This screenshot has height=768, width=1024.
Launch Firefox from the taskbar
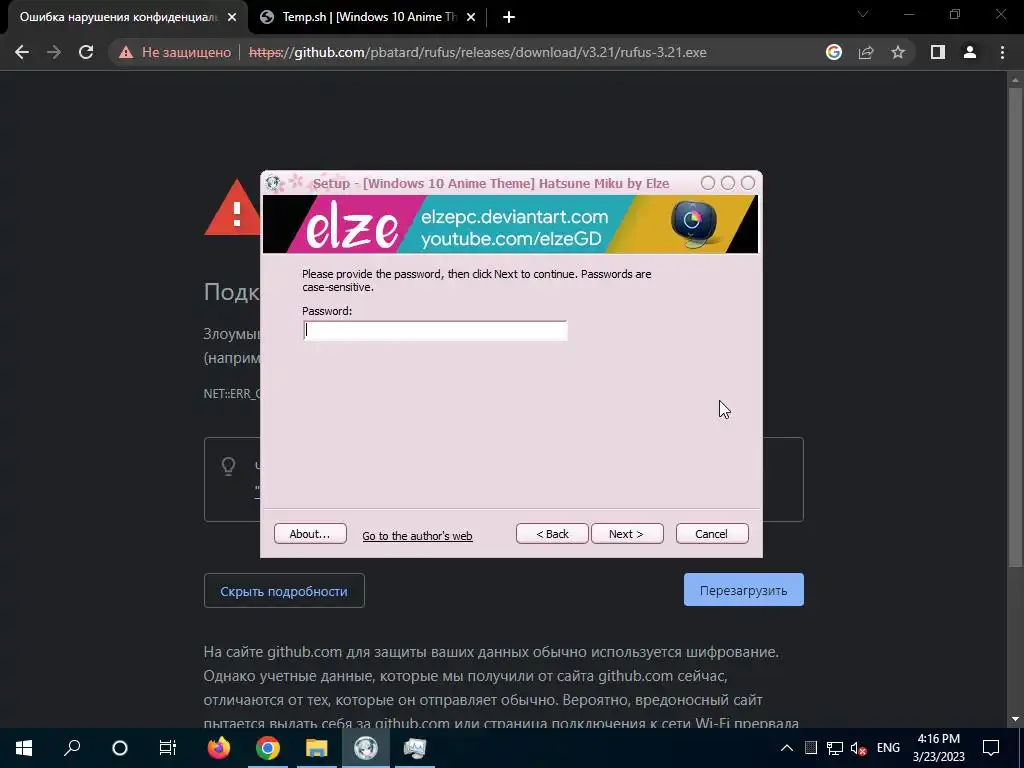pyautogui.click(x=219, y=748)
